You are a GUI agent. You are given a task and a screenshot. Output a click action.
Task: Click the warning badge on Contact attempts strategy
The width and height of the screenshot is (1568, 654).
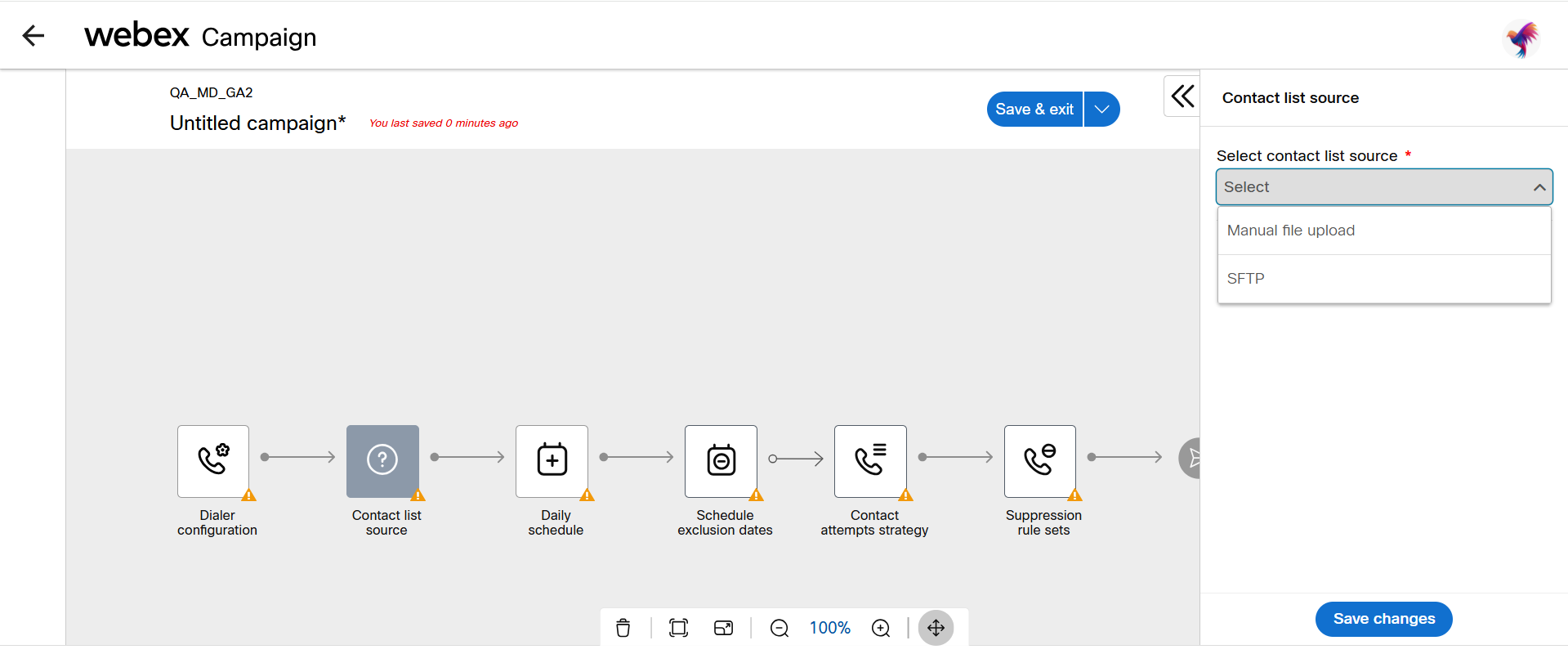pos(905,495)
